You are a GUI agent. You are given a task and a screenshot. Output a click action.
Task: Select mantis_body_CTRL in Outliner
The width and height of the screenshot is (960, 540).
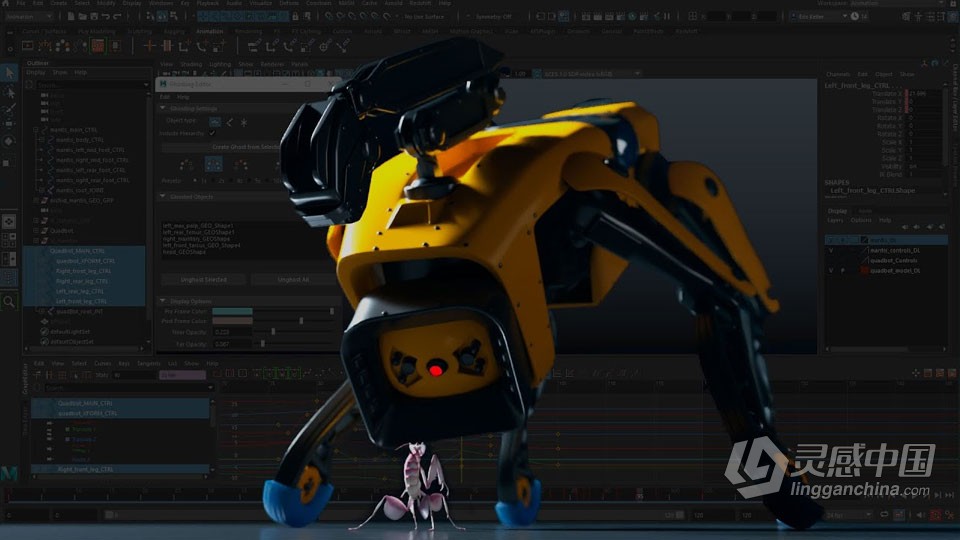point(80,140)
